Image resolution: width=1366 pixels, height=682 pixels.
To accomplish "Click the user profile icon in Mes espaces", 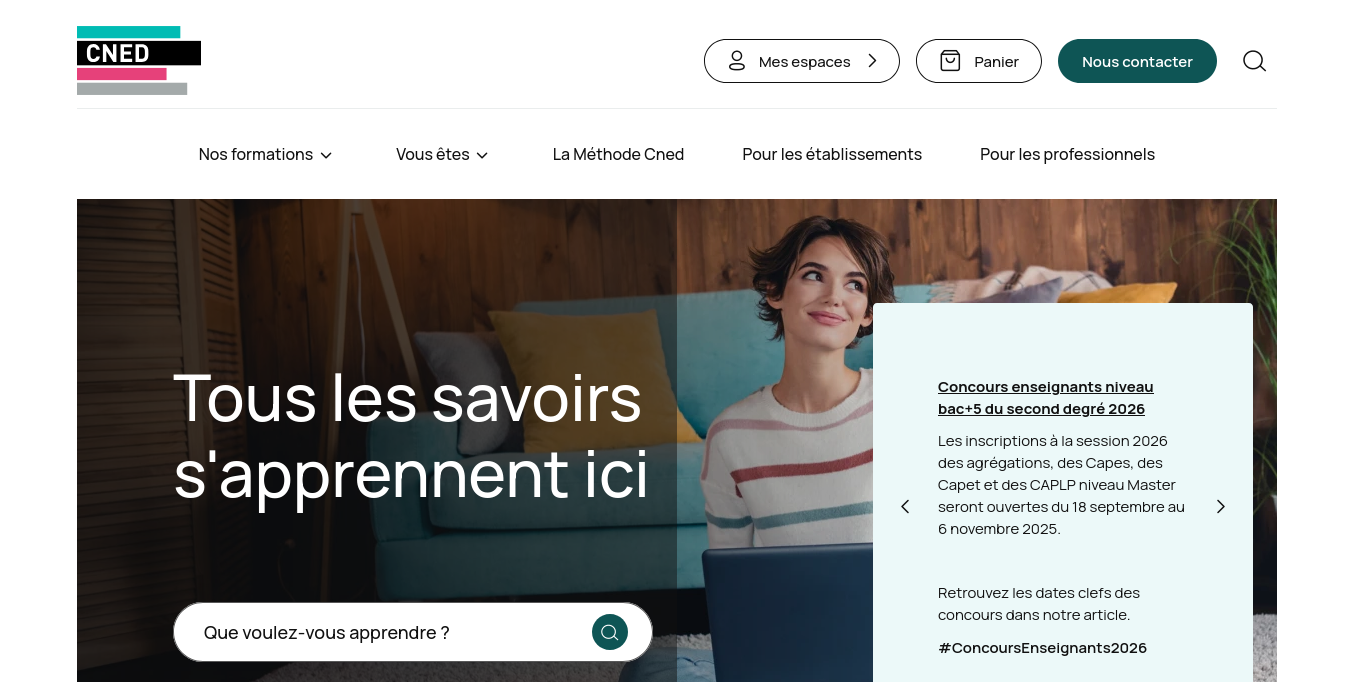I will pos(737,61).
